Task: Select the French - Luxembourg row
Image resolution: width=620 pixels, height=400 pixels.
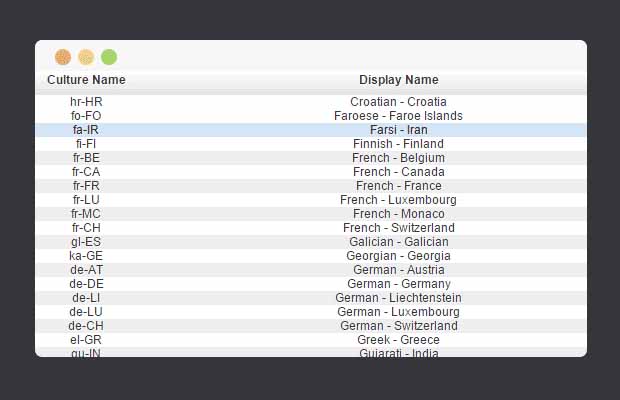Action: coord(311,200)
